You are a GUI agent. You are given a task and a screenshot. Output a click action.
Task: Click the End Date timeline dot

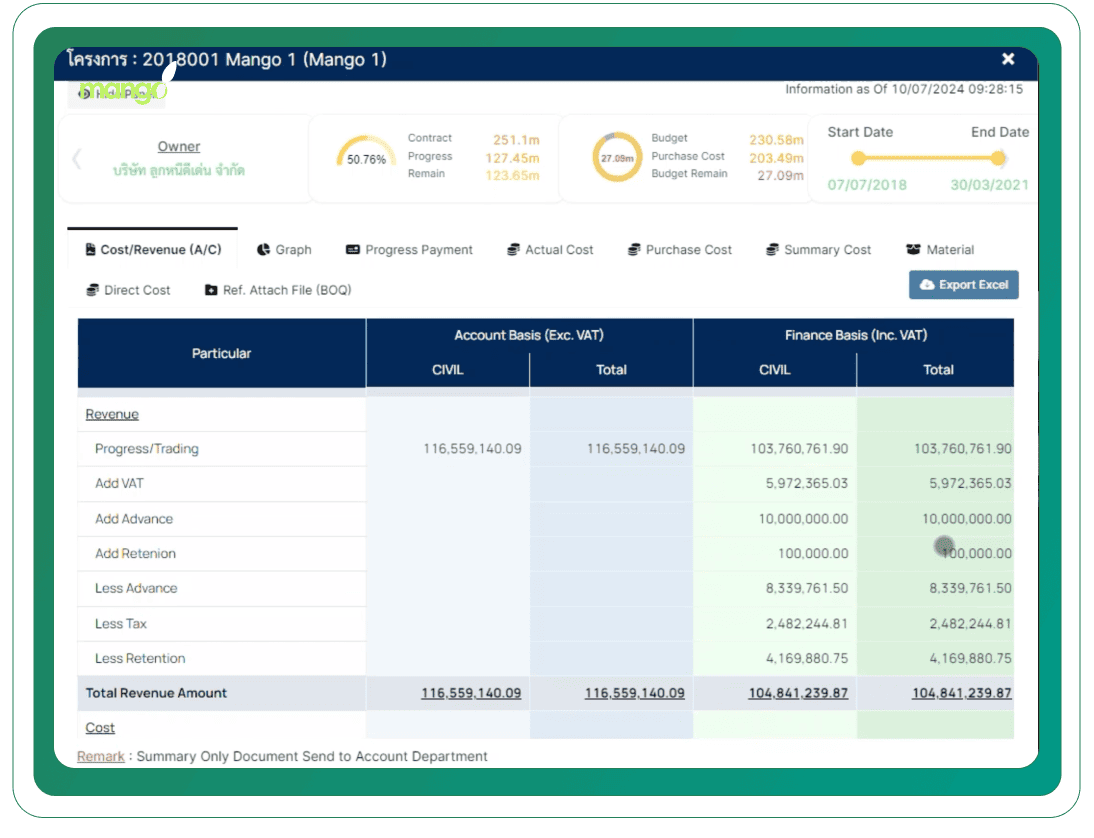click(998, 159)
